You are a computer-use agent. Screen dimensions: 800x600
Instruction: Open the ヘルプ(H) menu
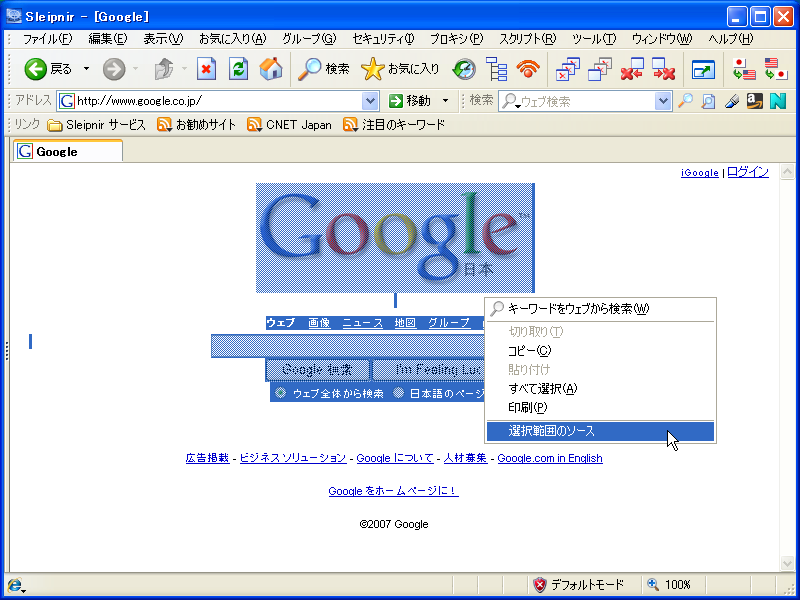(x=731, y=39)
